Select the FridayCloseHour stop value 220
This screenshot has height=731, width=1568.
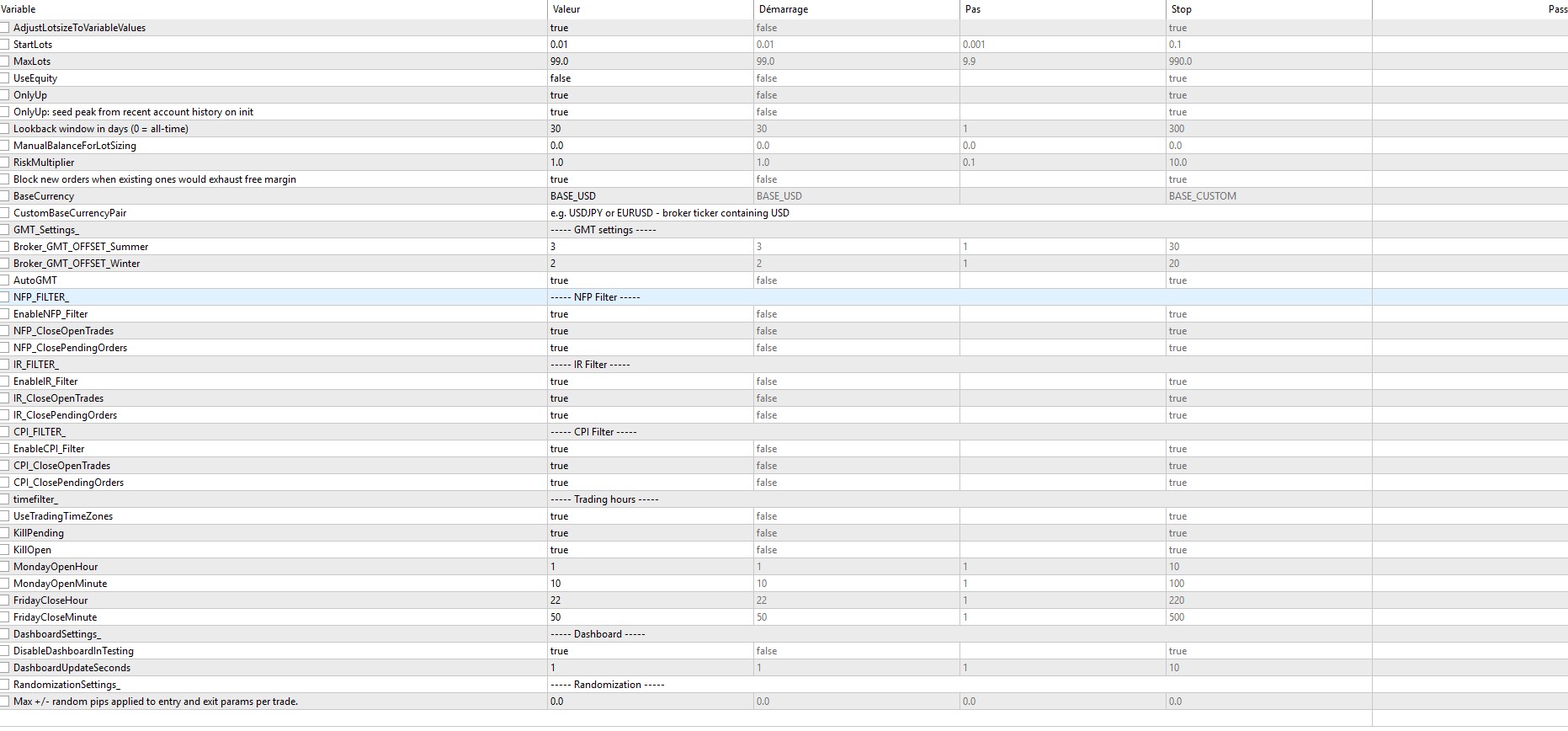coord(1177,600)
